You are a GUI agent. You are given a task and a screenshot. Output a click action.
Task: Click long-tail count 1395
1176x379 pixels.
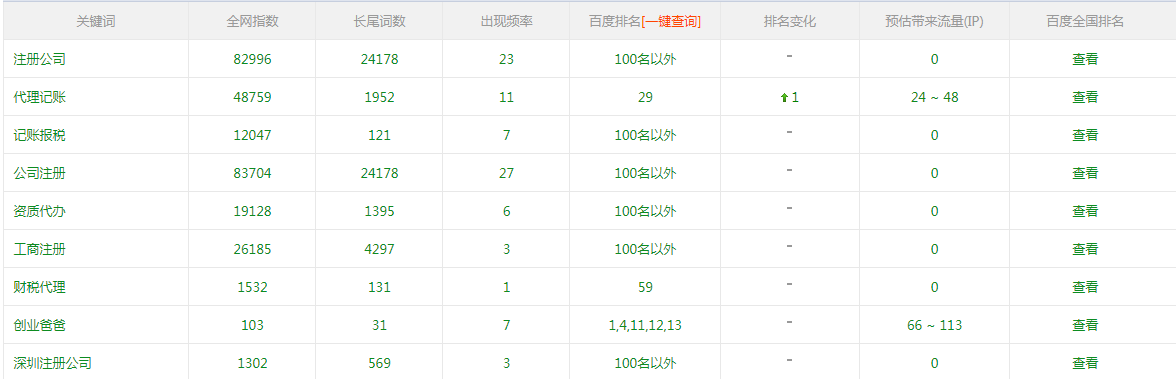(x=380, y=211)
